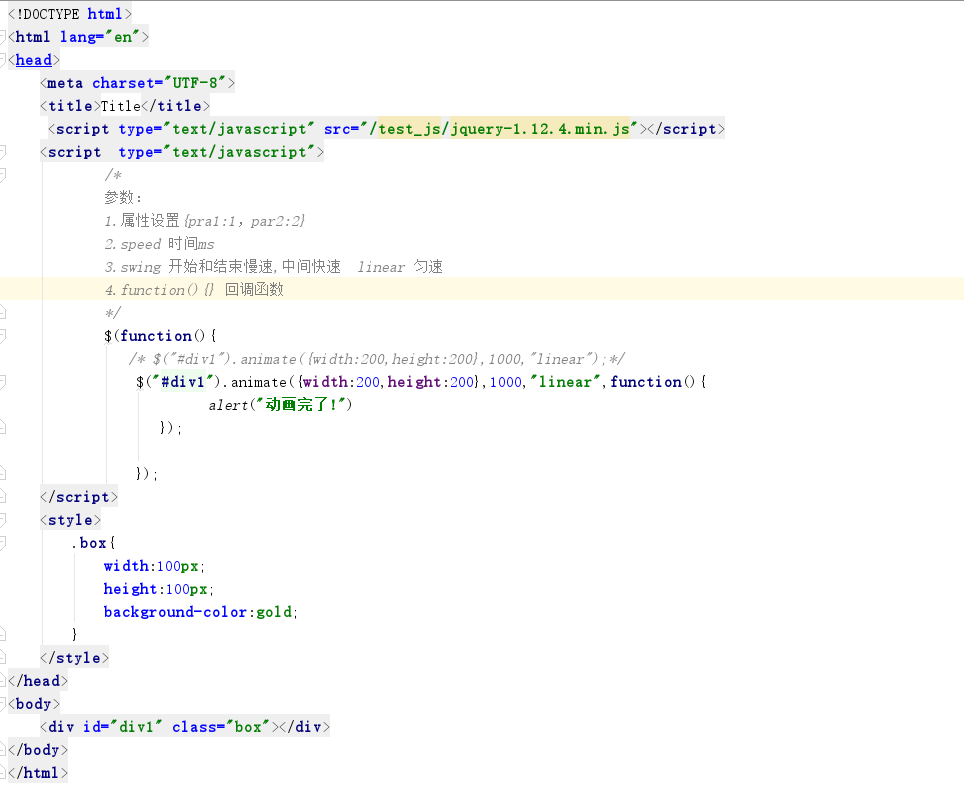
Task: Click the closing </script> tag
Action: 79,497
